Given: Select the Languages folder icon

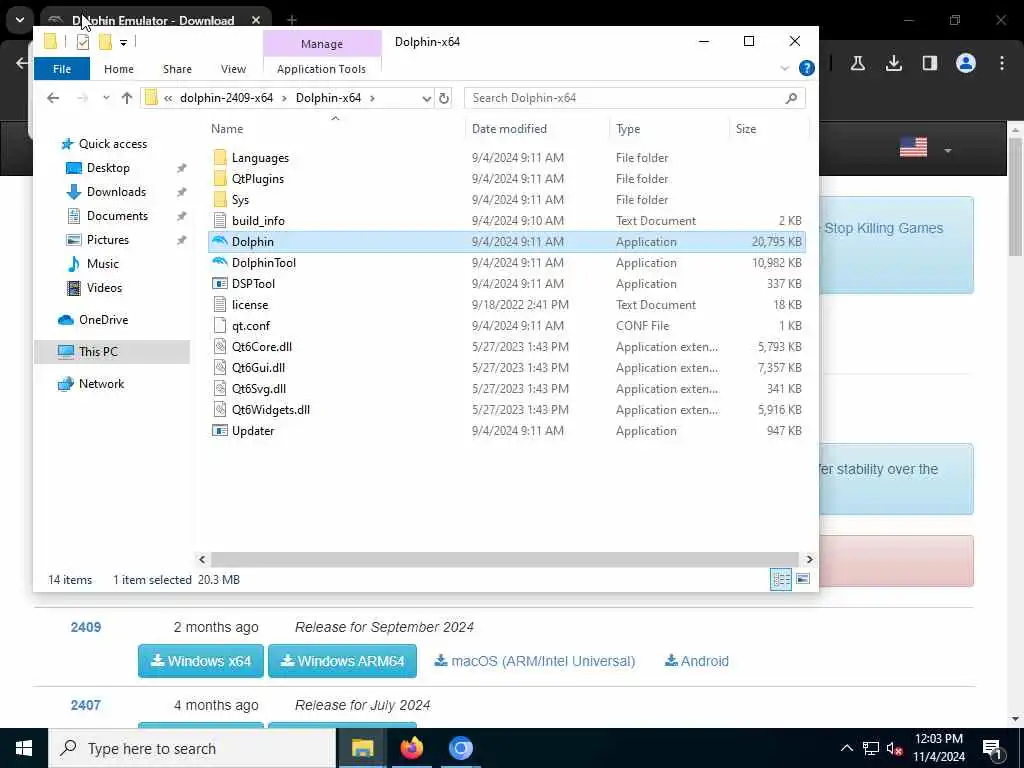Looking at the screenshot, I should pyautogui.click(x=220, y=157).
